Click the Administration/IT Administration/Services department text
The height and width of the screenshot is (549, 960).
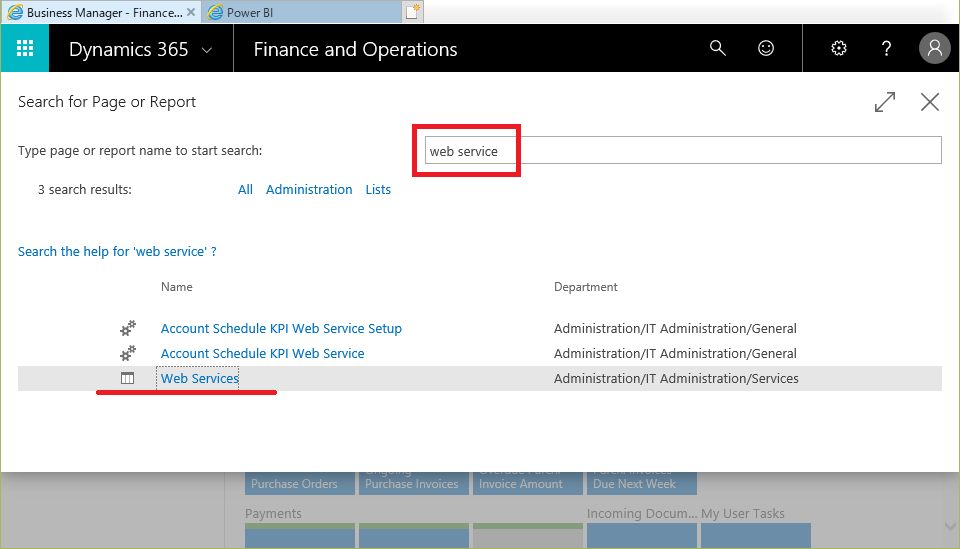click(676, 378)
